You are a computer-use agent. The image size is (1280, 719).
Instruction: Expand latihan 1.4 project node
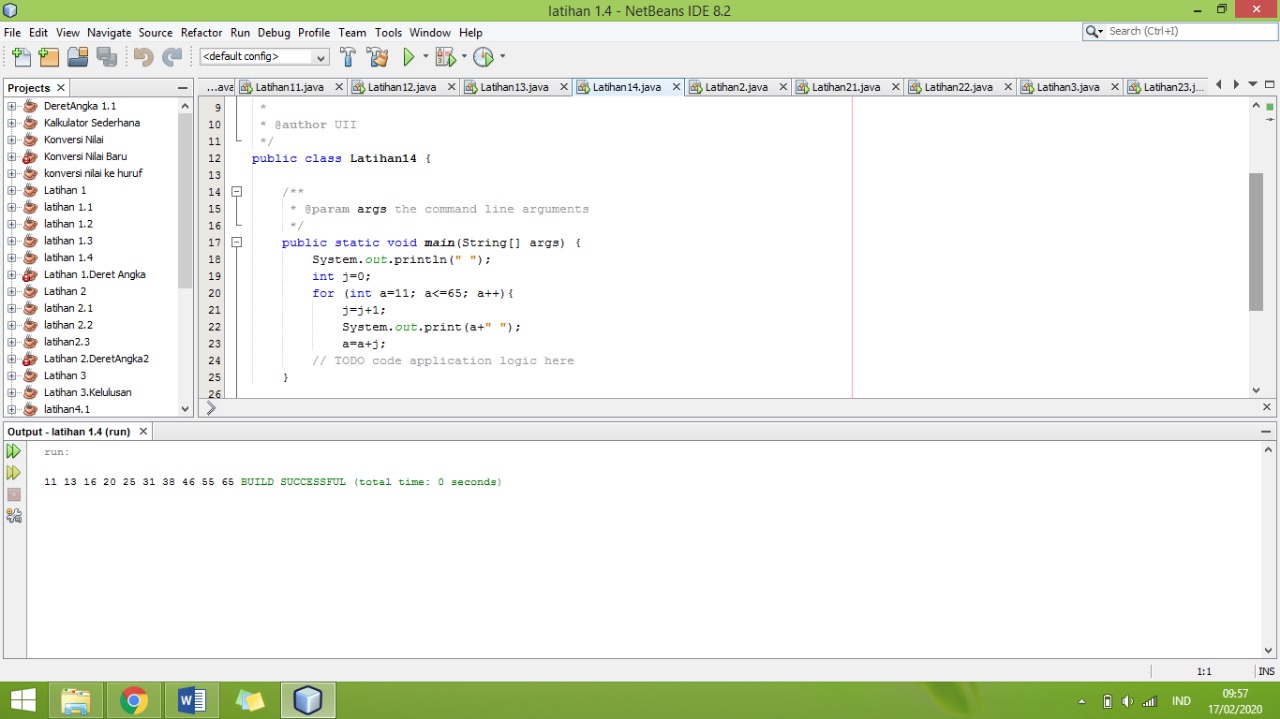(11, 258)
